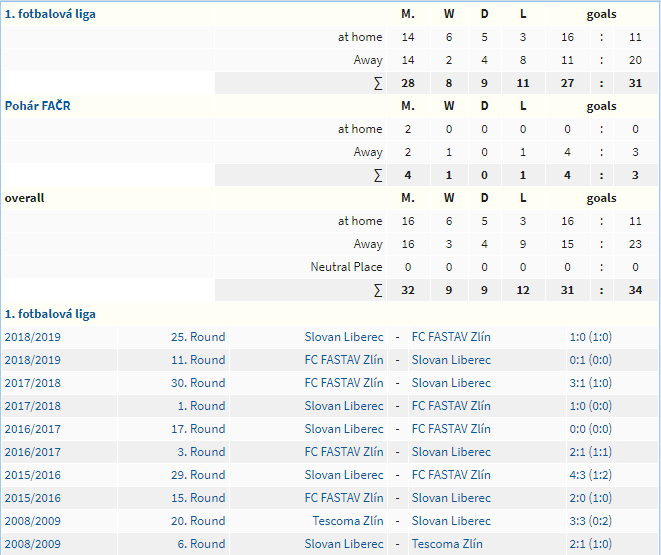Open the 15. Round link
This screenshot has width=661, height=555.
(x=198, y=498)
